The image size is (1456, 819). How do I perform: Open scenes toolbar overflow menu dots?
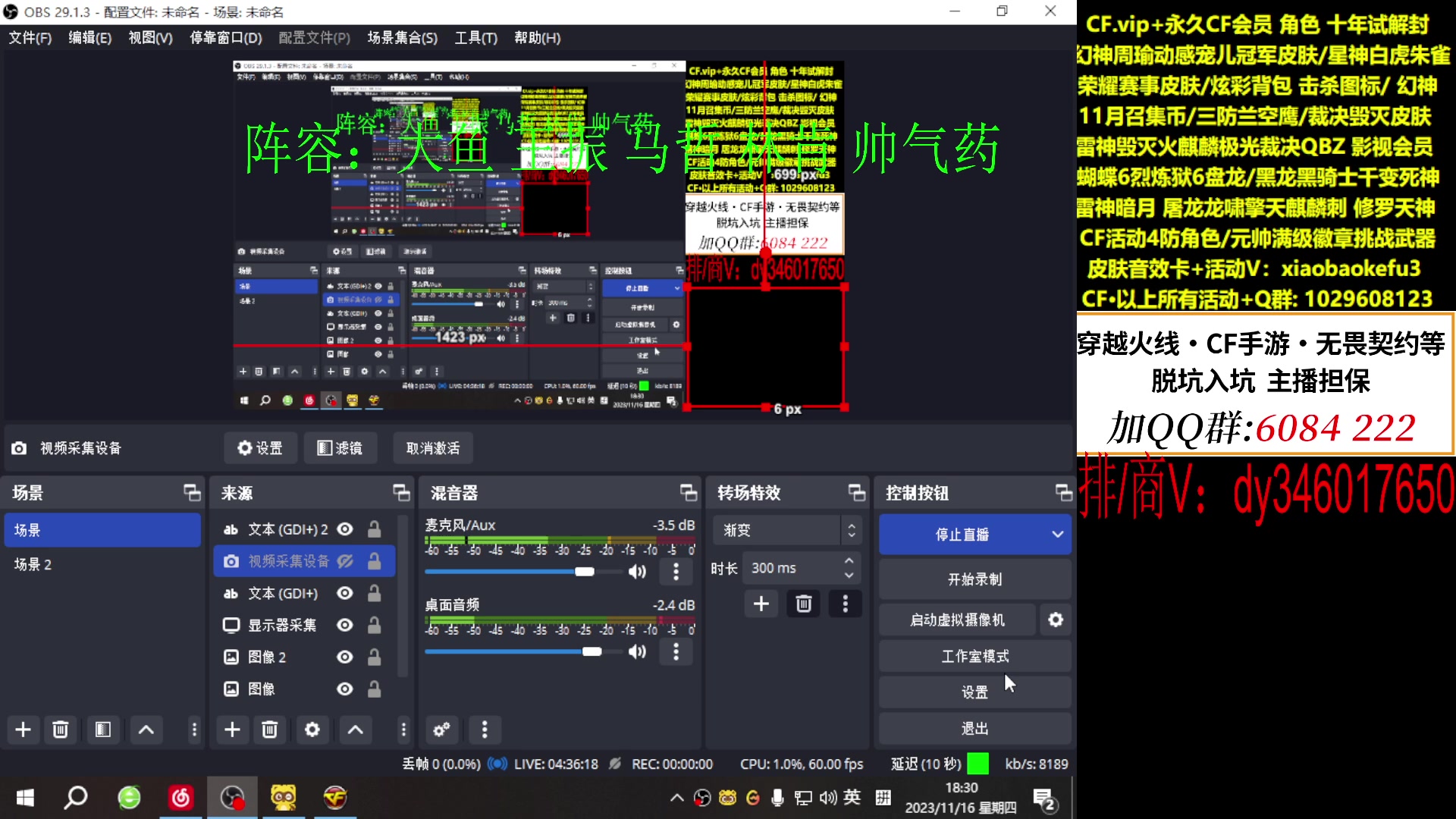(x=194, y=730)
